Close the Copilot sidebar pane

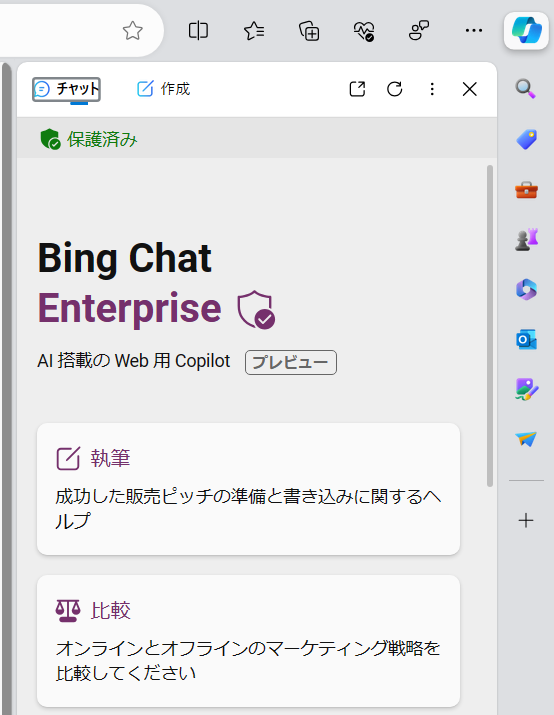pyautogui.click(x=469, y=89)
